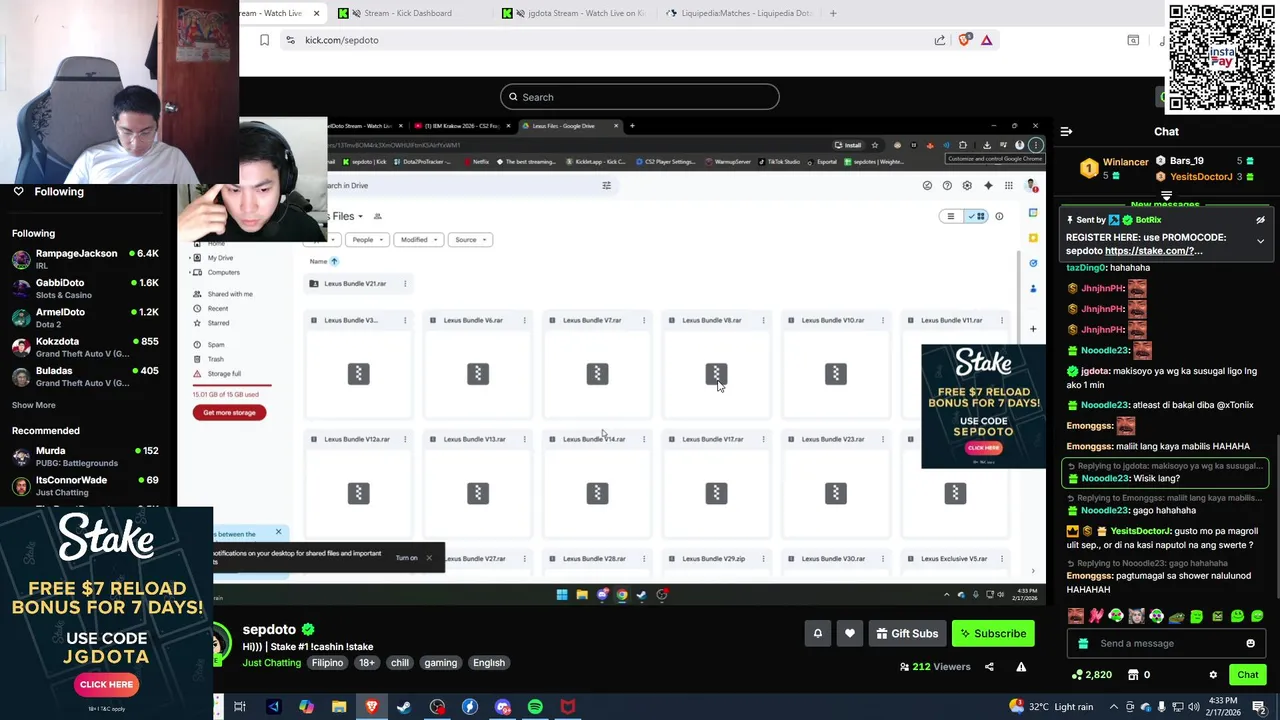Report stream via warning triangle icon
The image size is (1280, 720).
(1021, 667)
